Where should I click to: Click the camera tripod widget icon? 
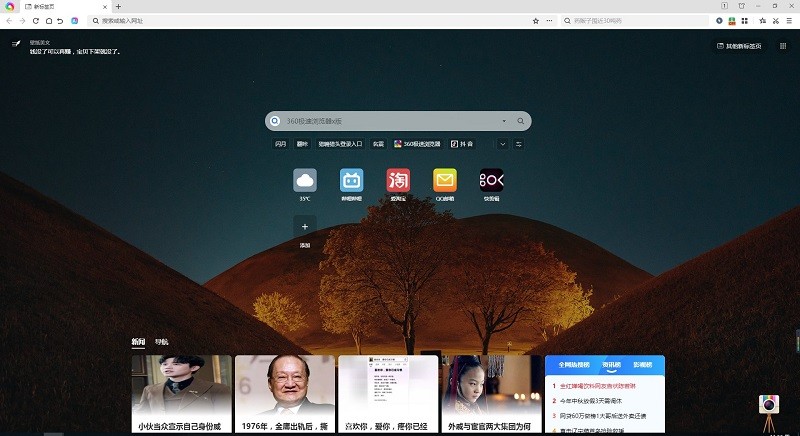(x=769, y=413)
